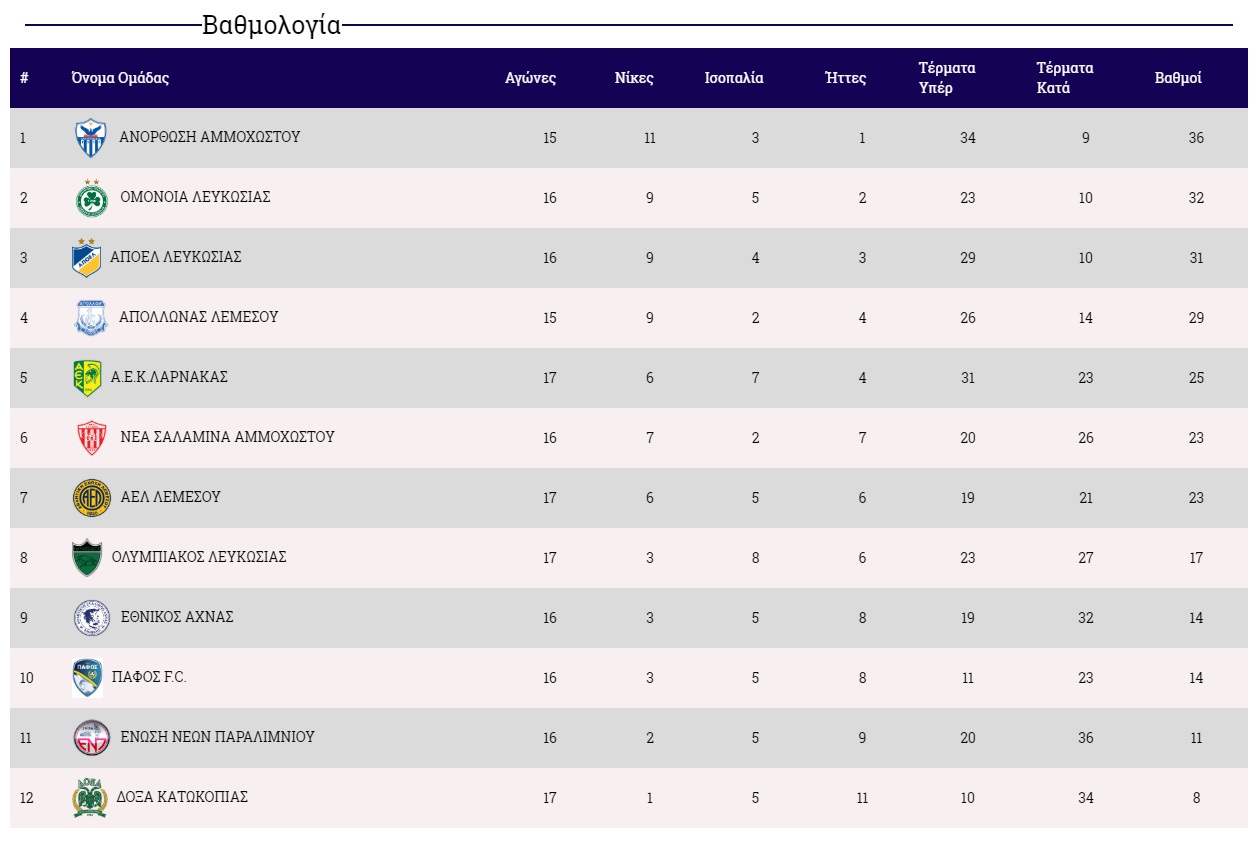
Task: Click Olympiakos Lefkosias draws value 8
Action: click(x=756, y=558)
